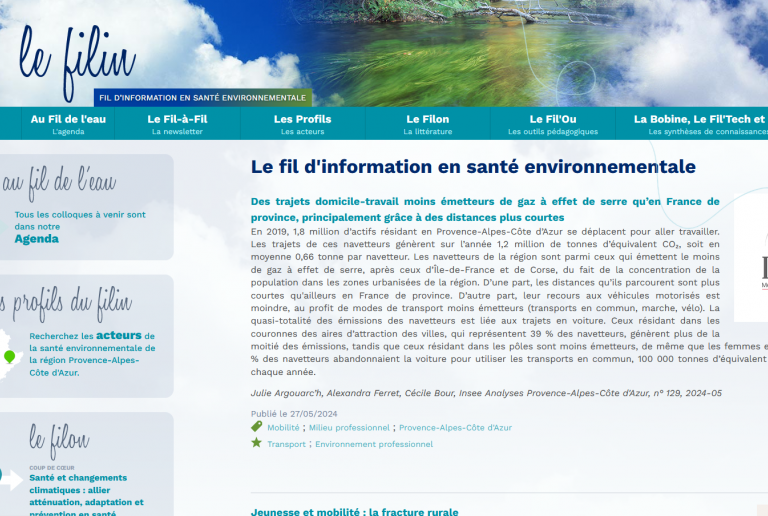
Task: Open the 'Au Fil de l'eau' agenda menu
Action: pos(68,124)
